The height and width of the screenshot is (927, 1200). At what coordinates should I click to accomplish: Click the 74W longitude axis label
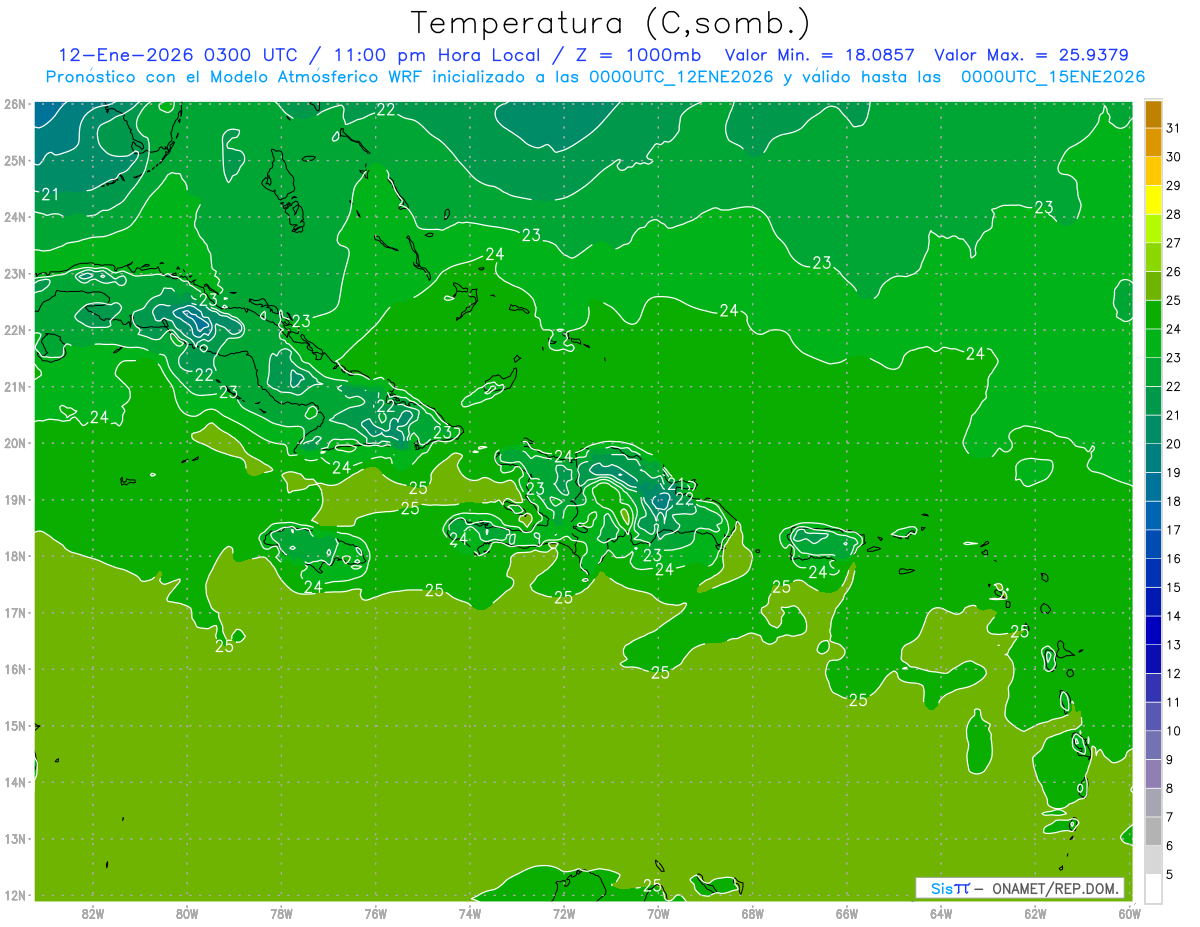[x=470, y=914]
